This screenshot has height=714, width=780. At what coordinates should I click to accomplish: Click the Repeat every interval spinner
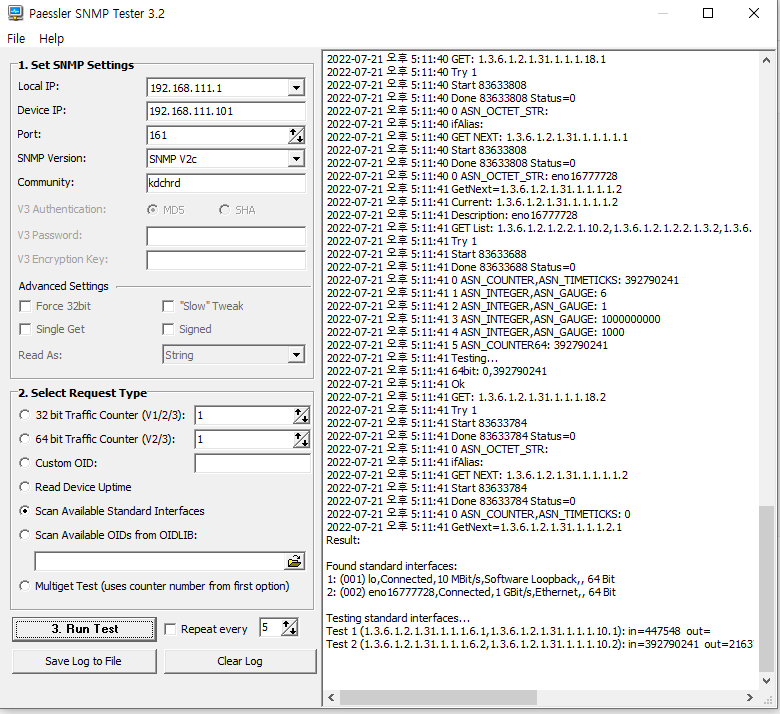pyautogui.click(x=290, y=627)
